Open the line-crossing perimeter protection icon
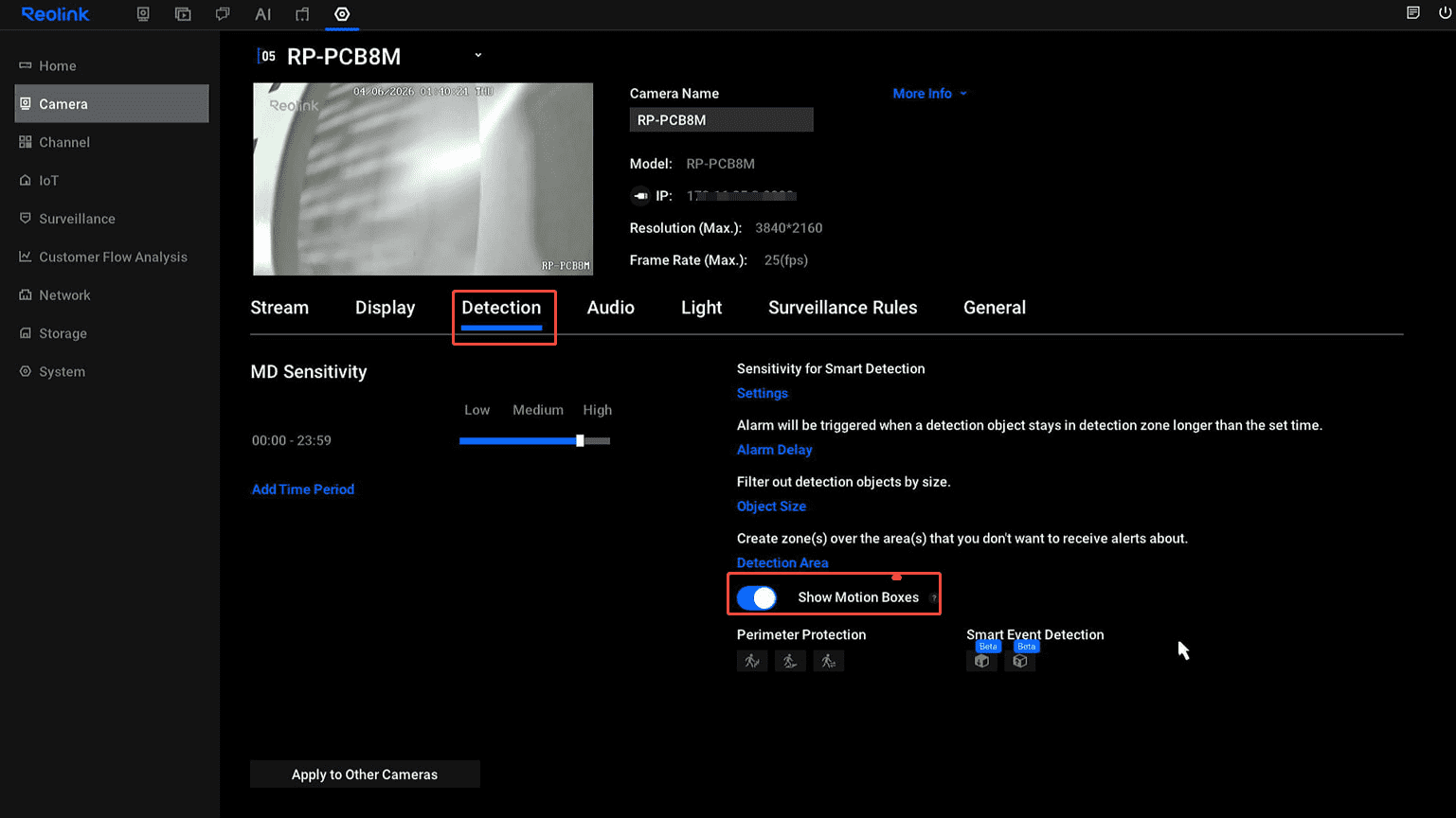1456x818 pixels. (752, 661)
